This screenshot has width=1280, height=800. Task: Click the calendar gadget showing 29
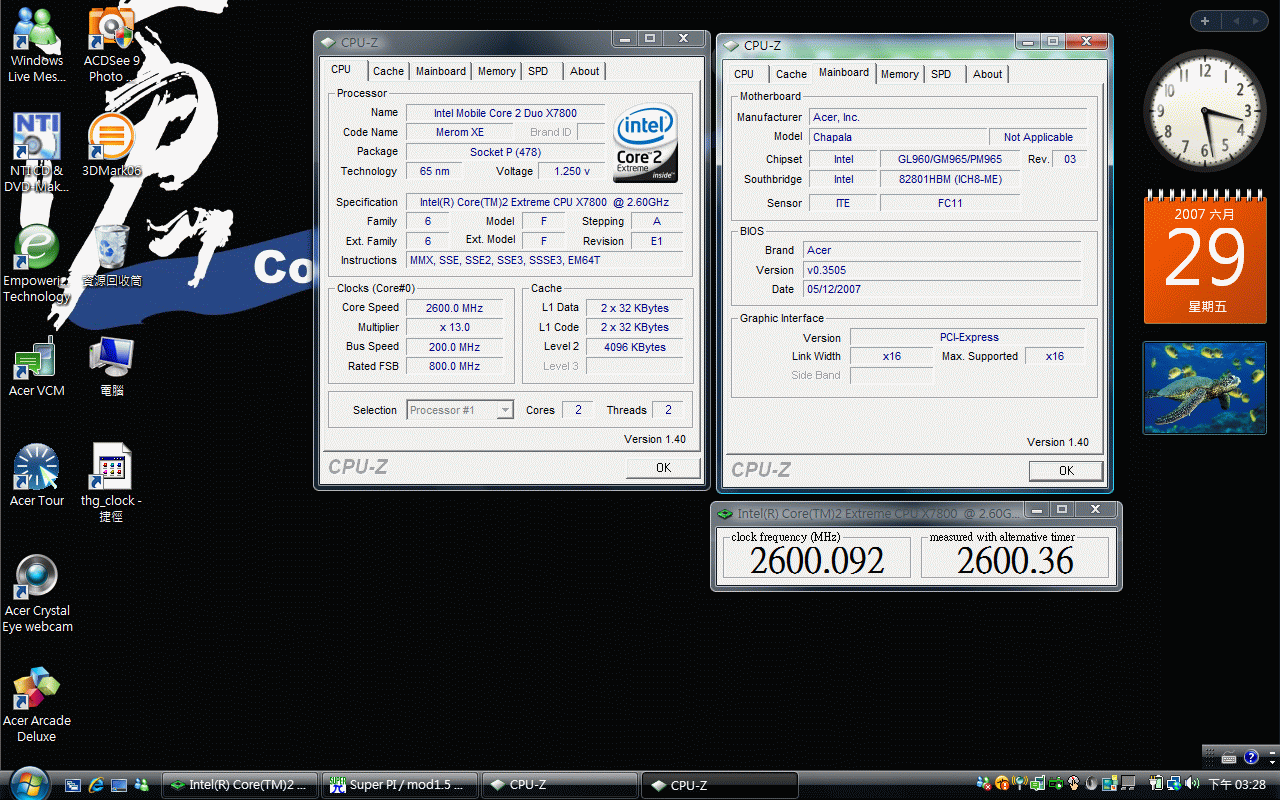[x=1205, y=257]
